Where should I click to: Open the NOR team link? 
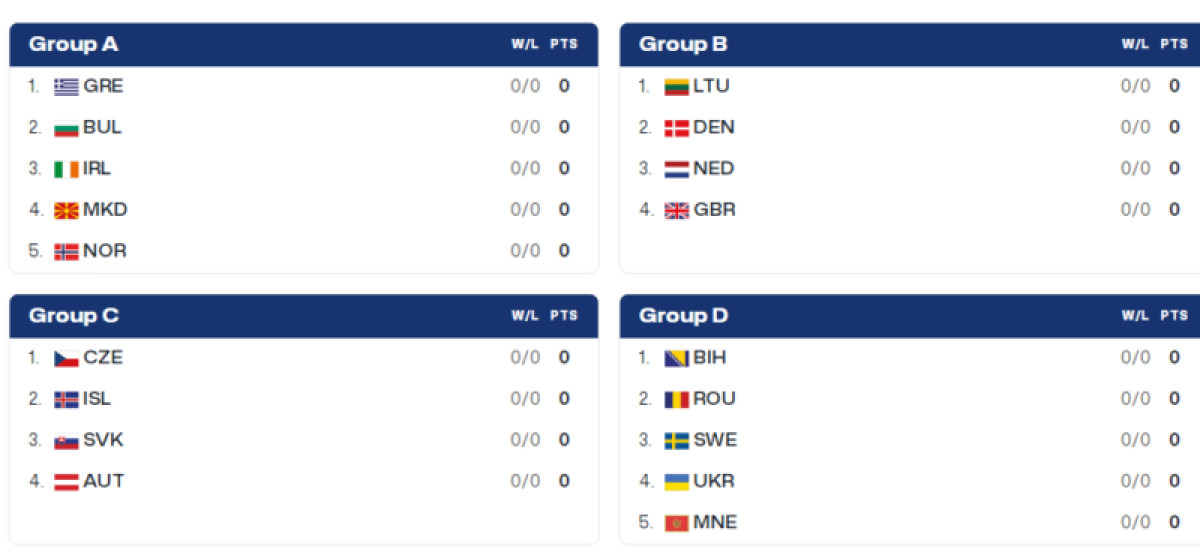[105, 251]
